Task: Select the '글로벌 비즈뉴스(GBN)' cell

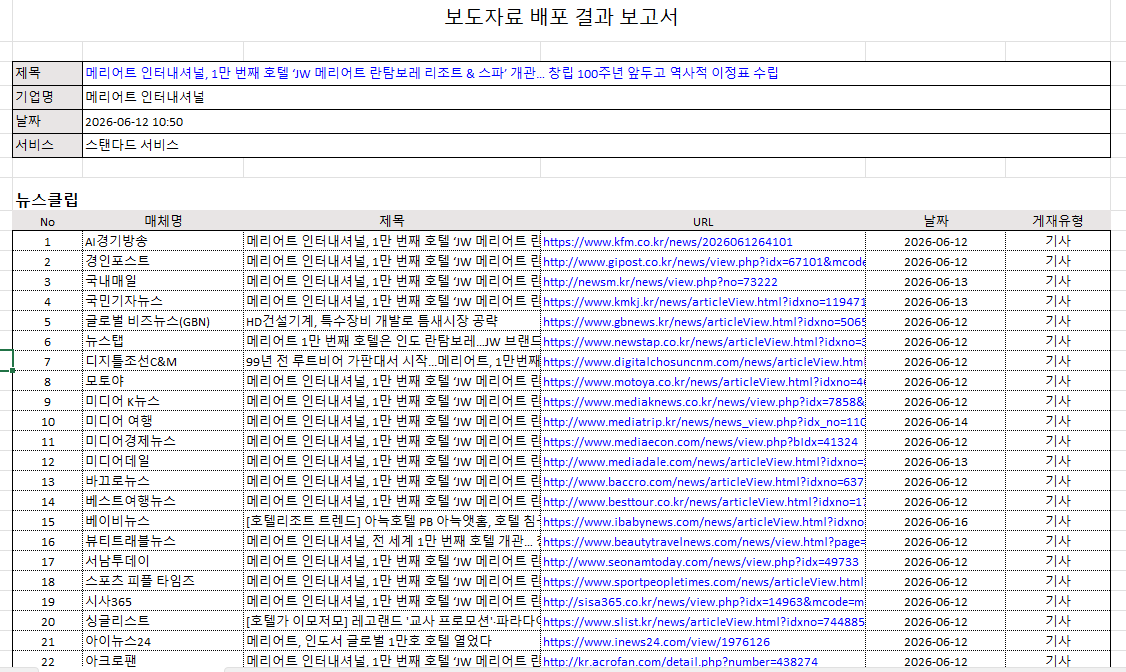Action: coord(163,322)
